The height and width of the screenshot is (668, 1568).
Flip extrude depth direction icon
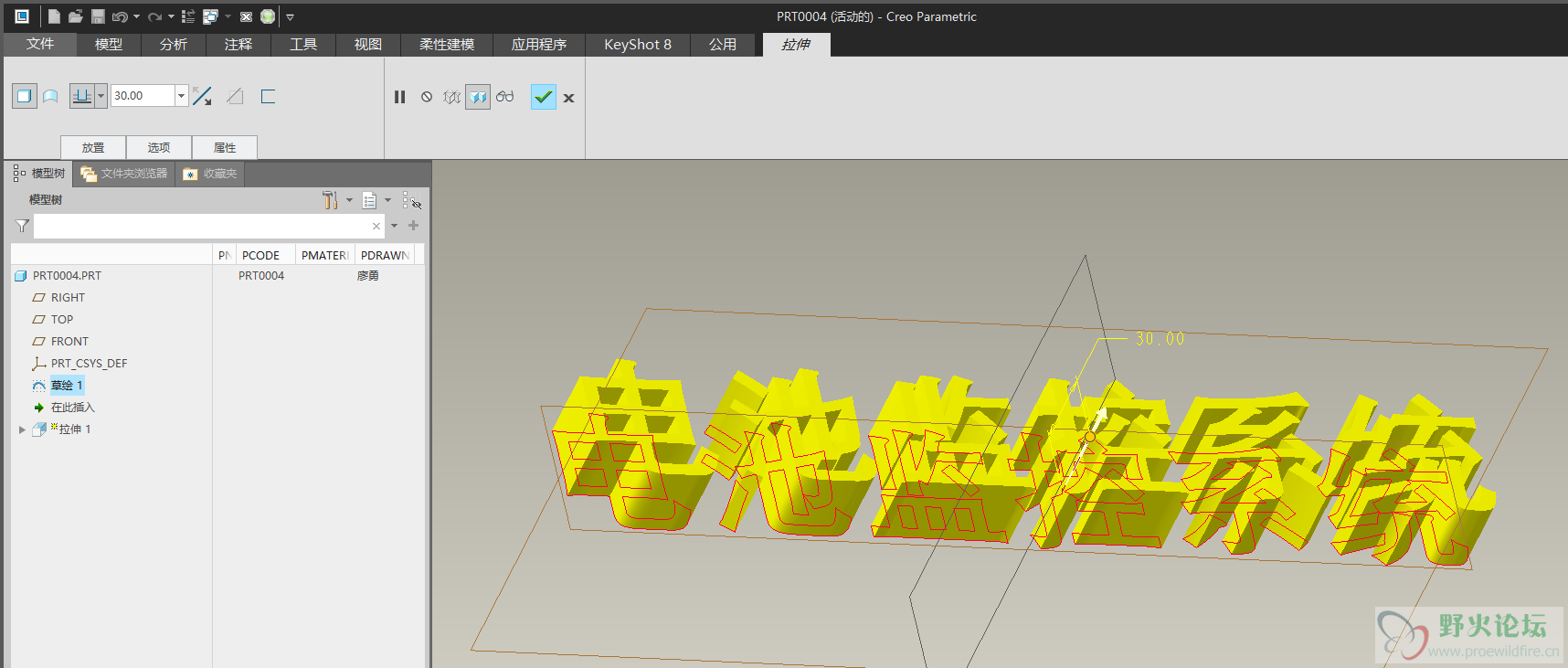pyautogui.click(x=203, y=96)
